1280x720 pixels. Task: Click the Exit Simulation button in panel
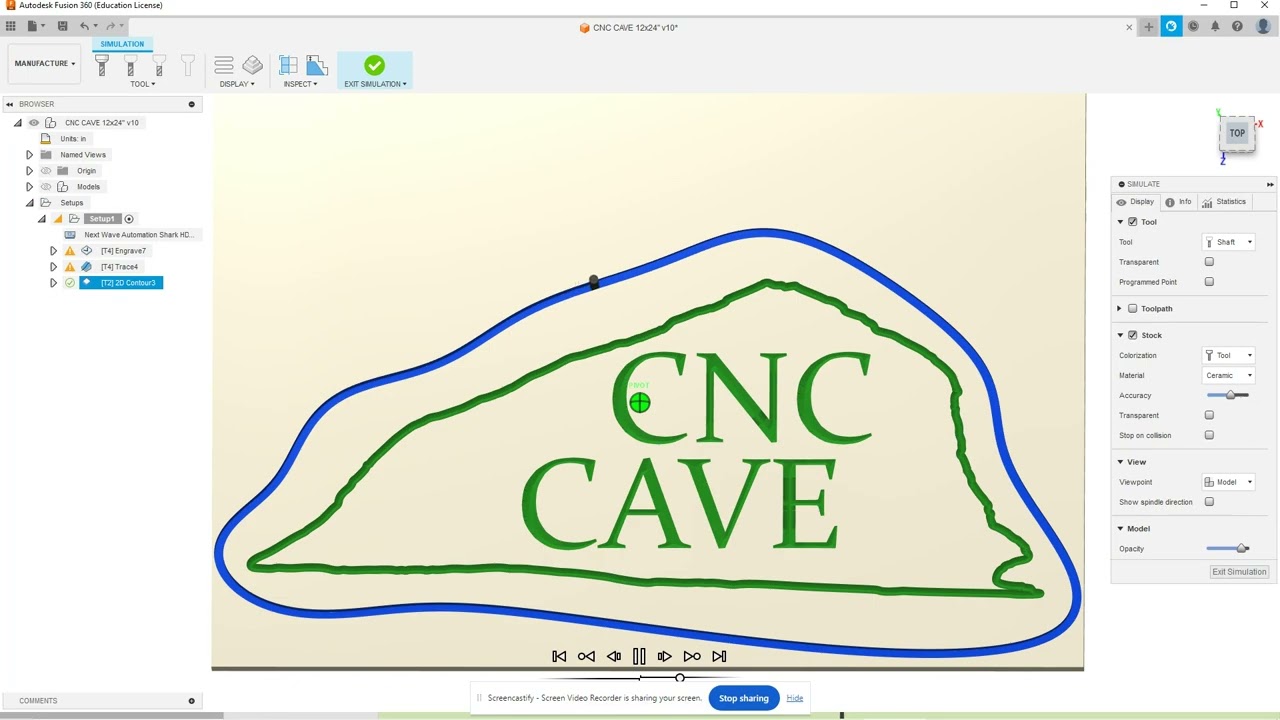pos(1239,572)
